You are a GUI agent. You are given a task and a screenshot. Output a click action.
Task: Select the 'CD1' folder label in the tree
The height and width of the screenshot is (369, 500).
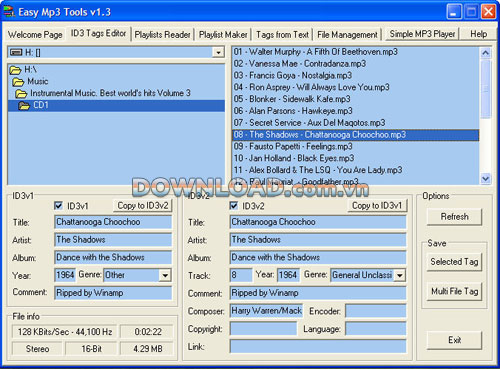(41, 105)
